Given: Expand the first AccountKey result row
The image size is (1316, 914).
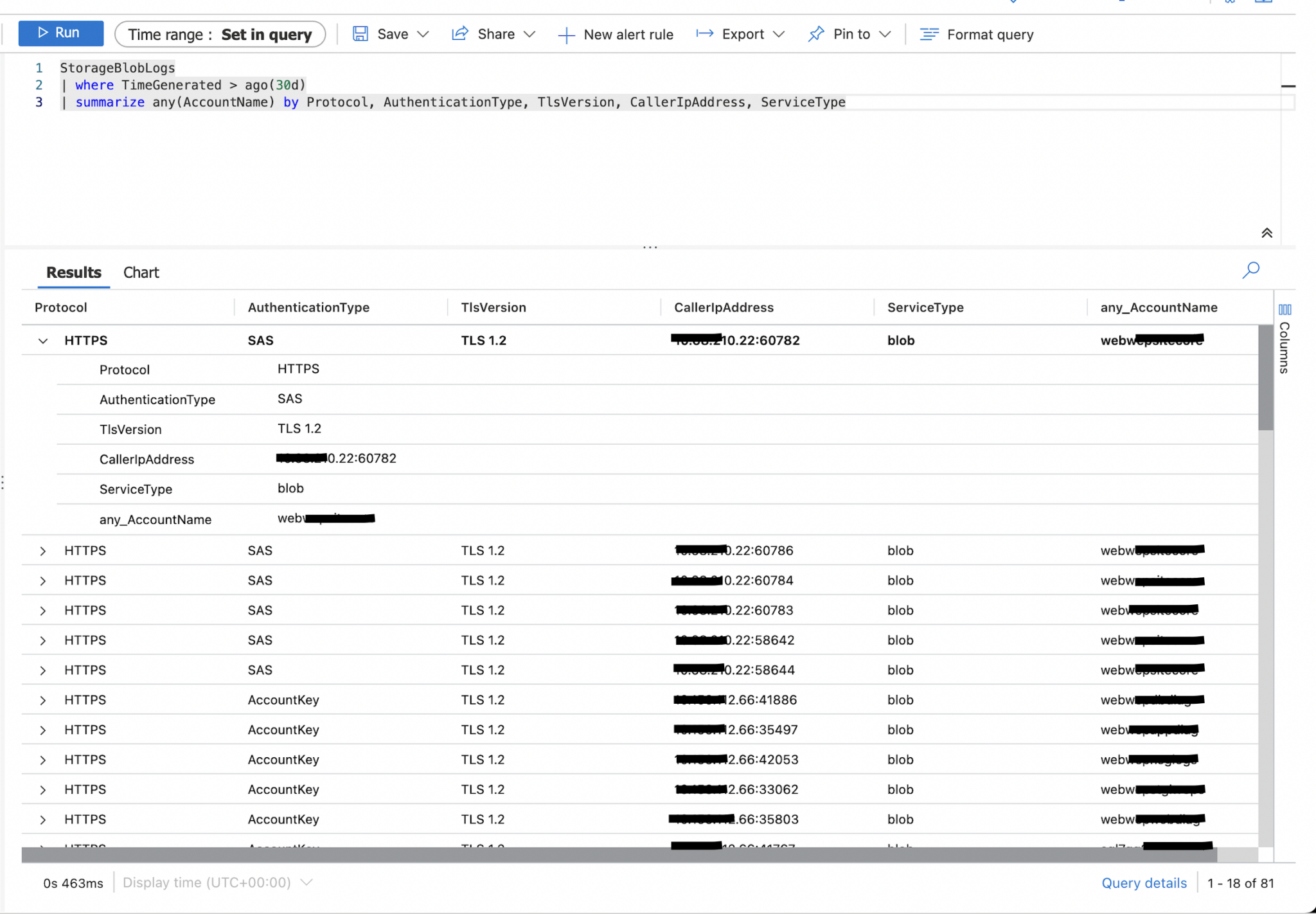Looking at the screenshot, I should [42, 700].
